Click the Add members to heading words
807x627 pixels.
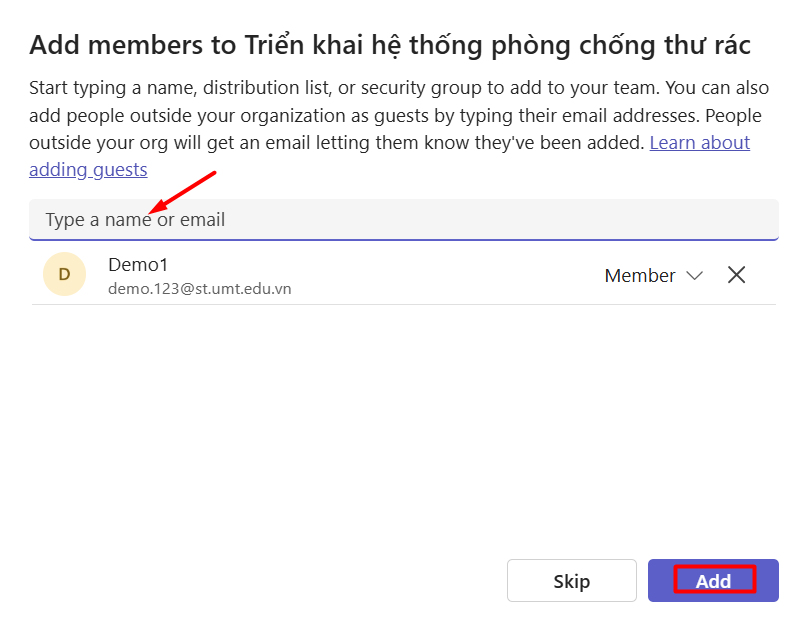click(123, 45)
